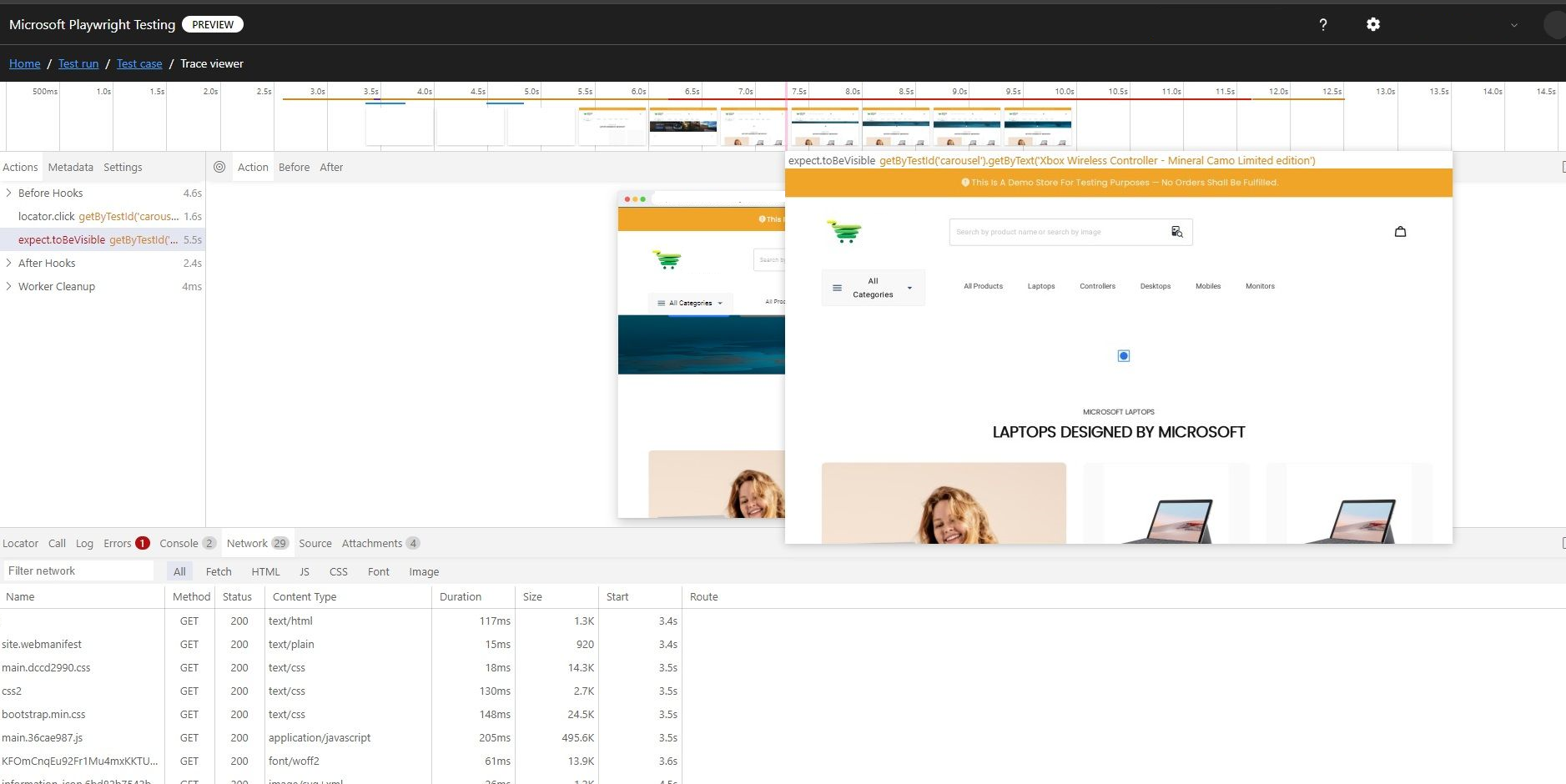Expand the After Hooks entry
The image size is (1566, 784).
tap(8, 263)
